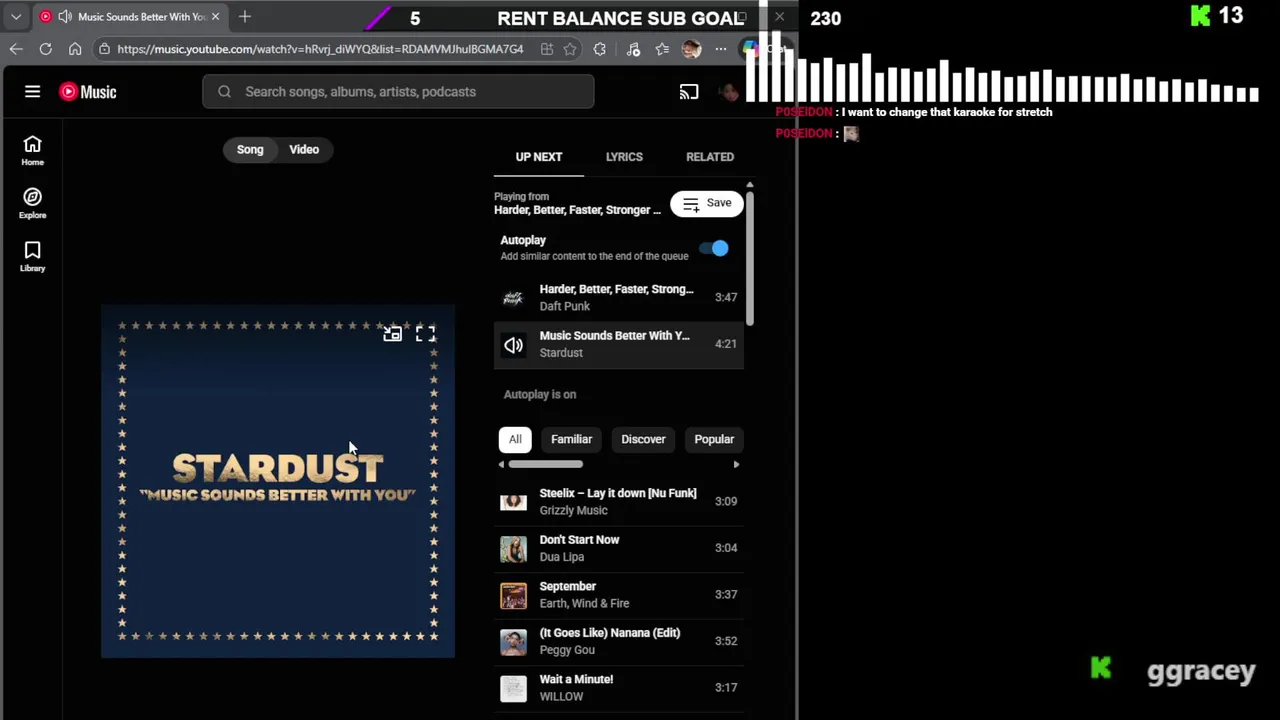Click the Grizzly Music artist name
The height and width of the screenshot is (720, 1280).
point(573,510)
